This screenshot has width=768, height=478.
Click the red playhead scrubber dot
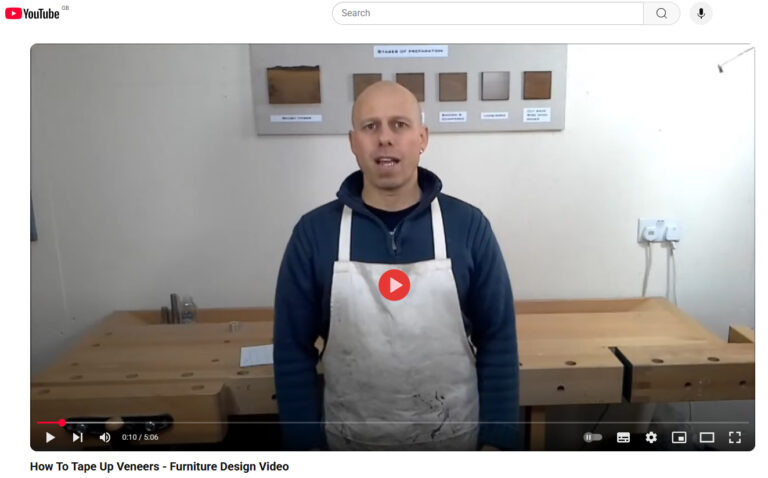click(x=62, y=422)
